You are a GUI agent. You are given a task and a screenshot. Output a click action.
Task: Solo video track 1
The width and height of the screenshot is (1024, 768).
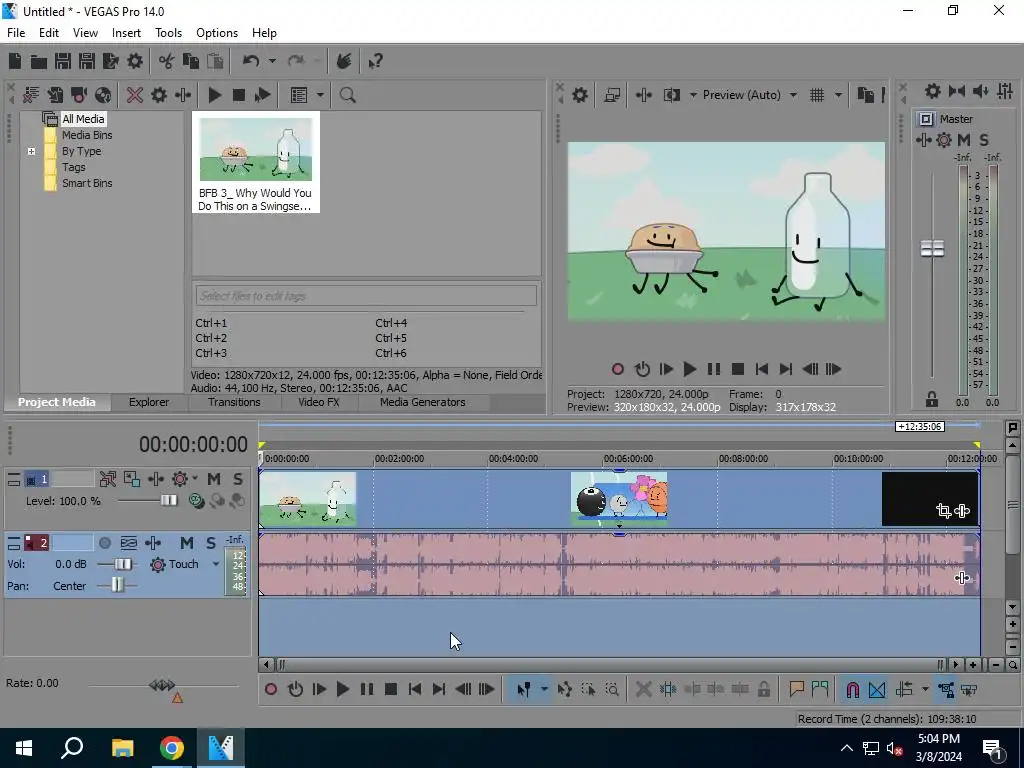[x=238, y=479]
